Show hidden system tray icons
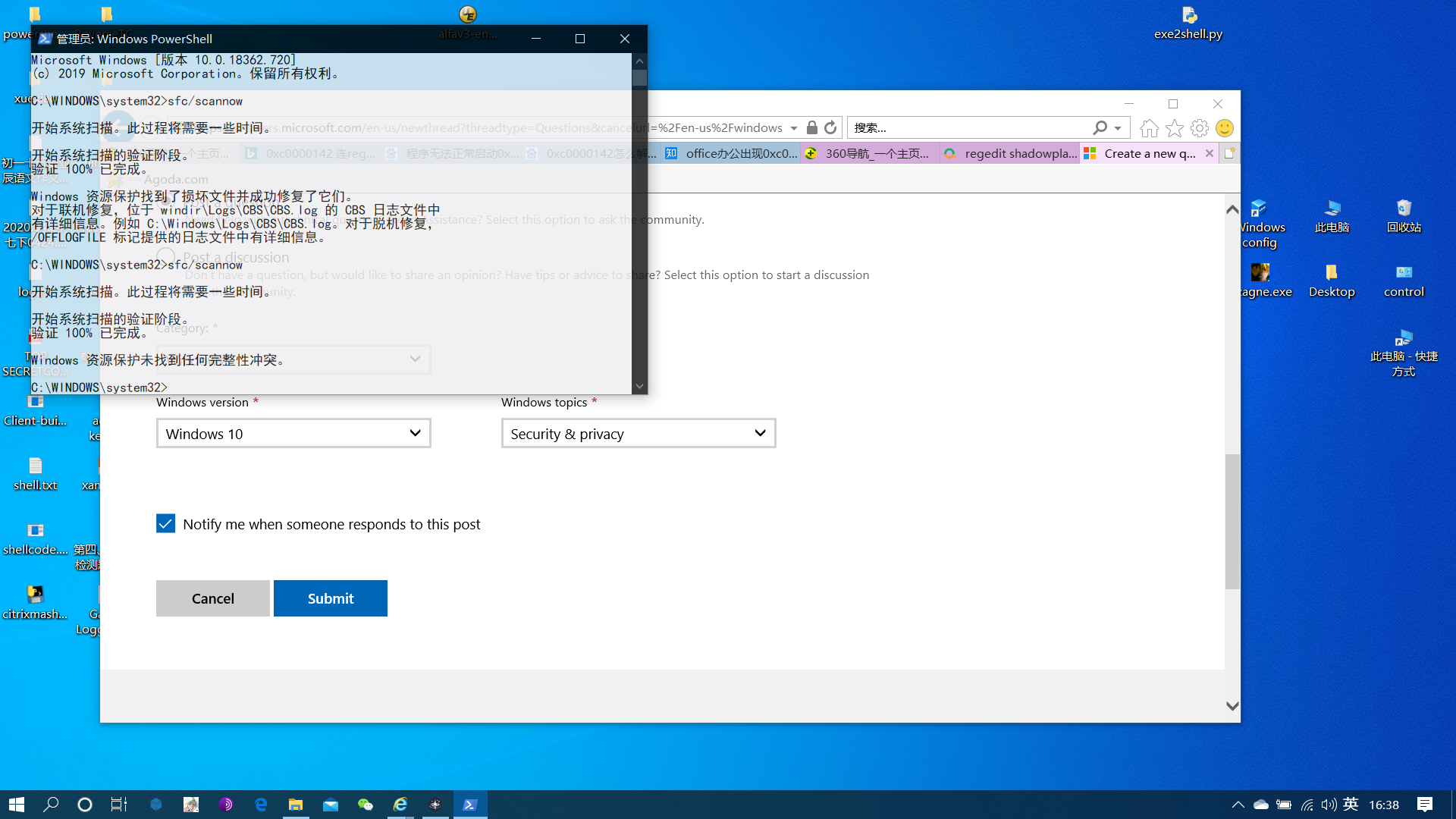This screenshot has width=1456, height=819. (1238, 805)
